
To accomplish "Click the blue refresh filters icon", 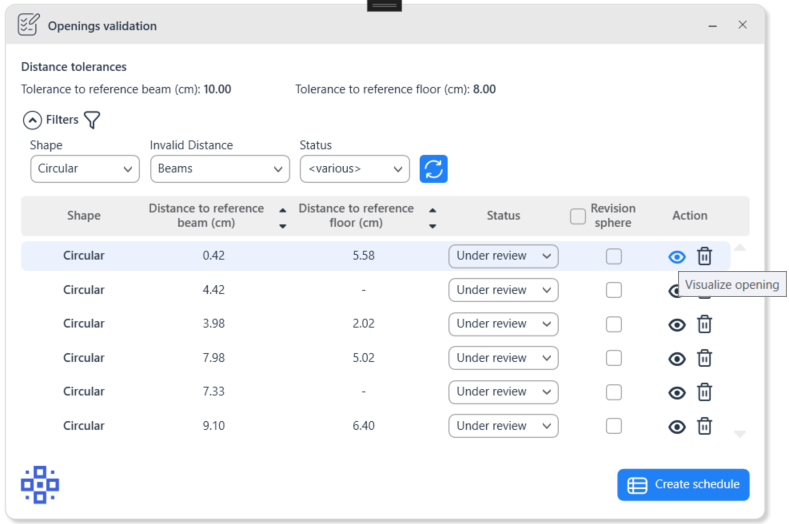I will (433, 169).
